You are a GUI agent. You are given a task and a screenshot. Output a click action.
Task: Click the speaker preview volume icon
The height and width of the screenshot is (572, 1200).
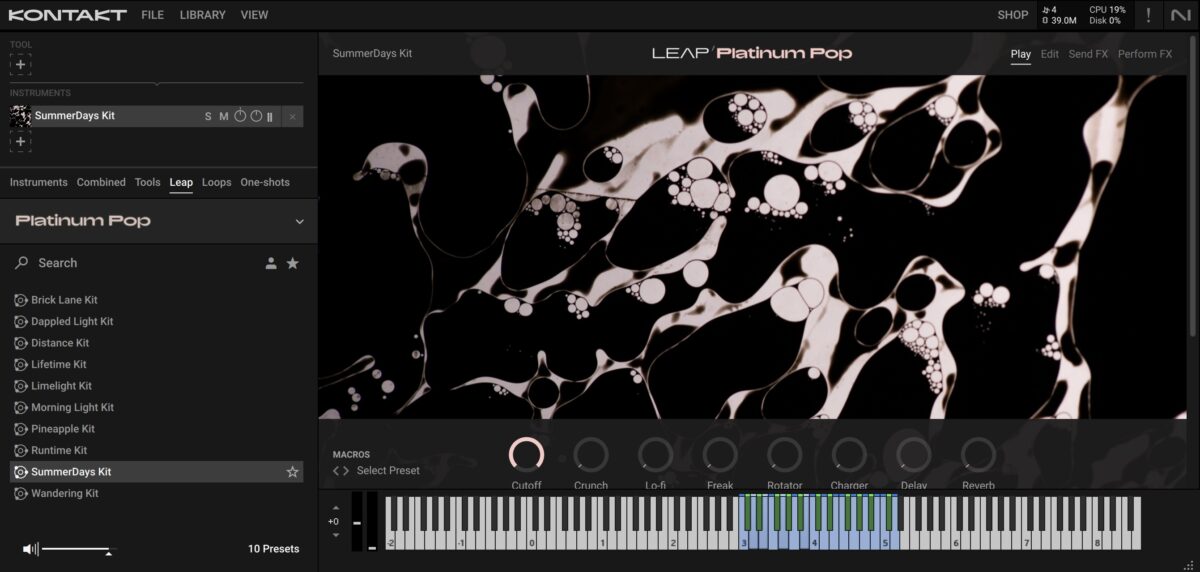[30, 549]
